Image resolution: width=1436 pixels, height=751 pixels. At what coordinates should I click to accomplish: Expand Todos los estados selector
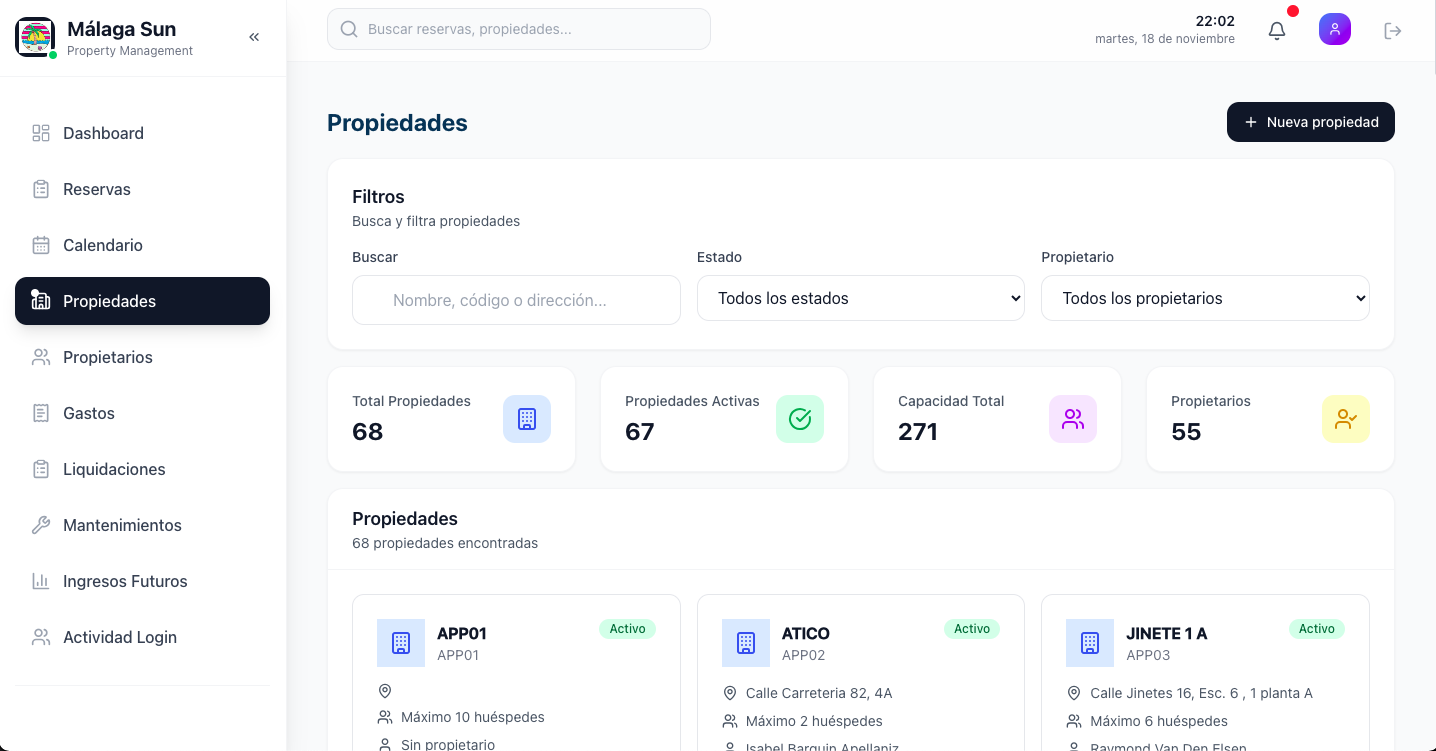pos(860,297)
